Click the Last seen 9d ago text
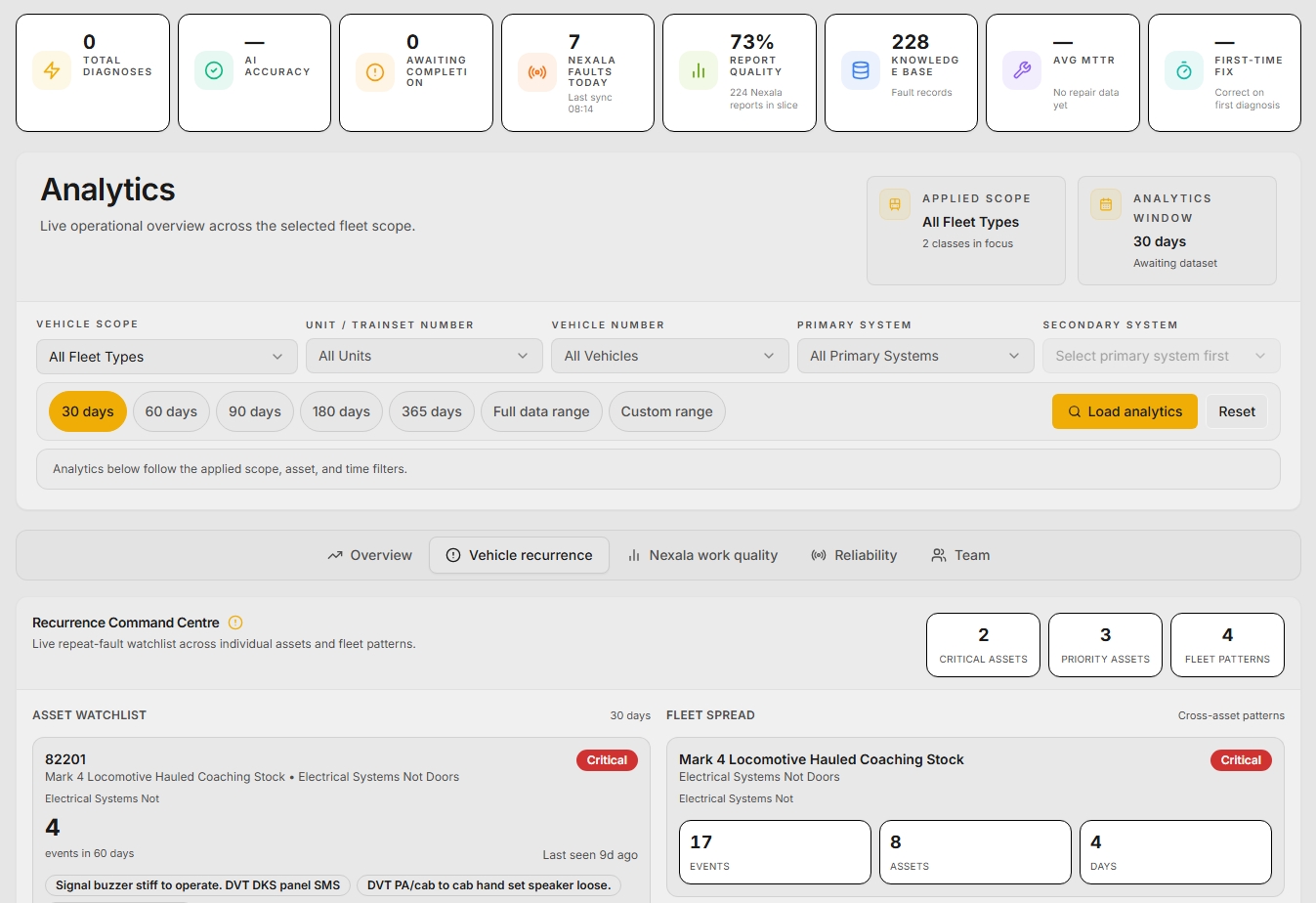1316x903 pixels. 590,855
